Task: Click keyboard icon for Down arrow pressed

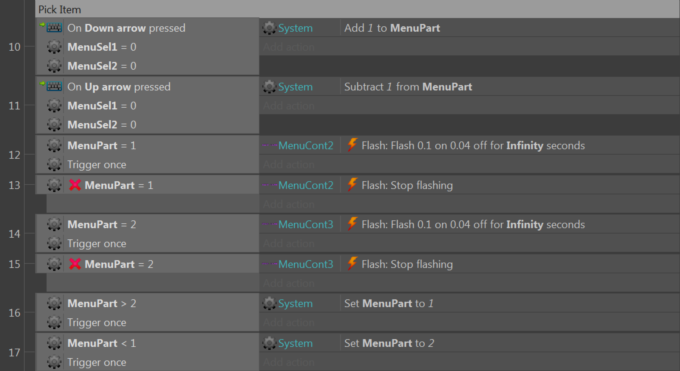Action: click(54, 28)
